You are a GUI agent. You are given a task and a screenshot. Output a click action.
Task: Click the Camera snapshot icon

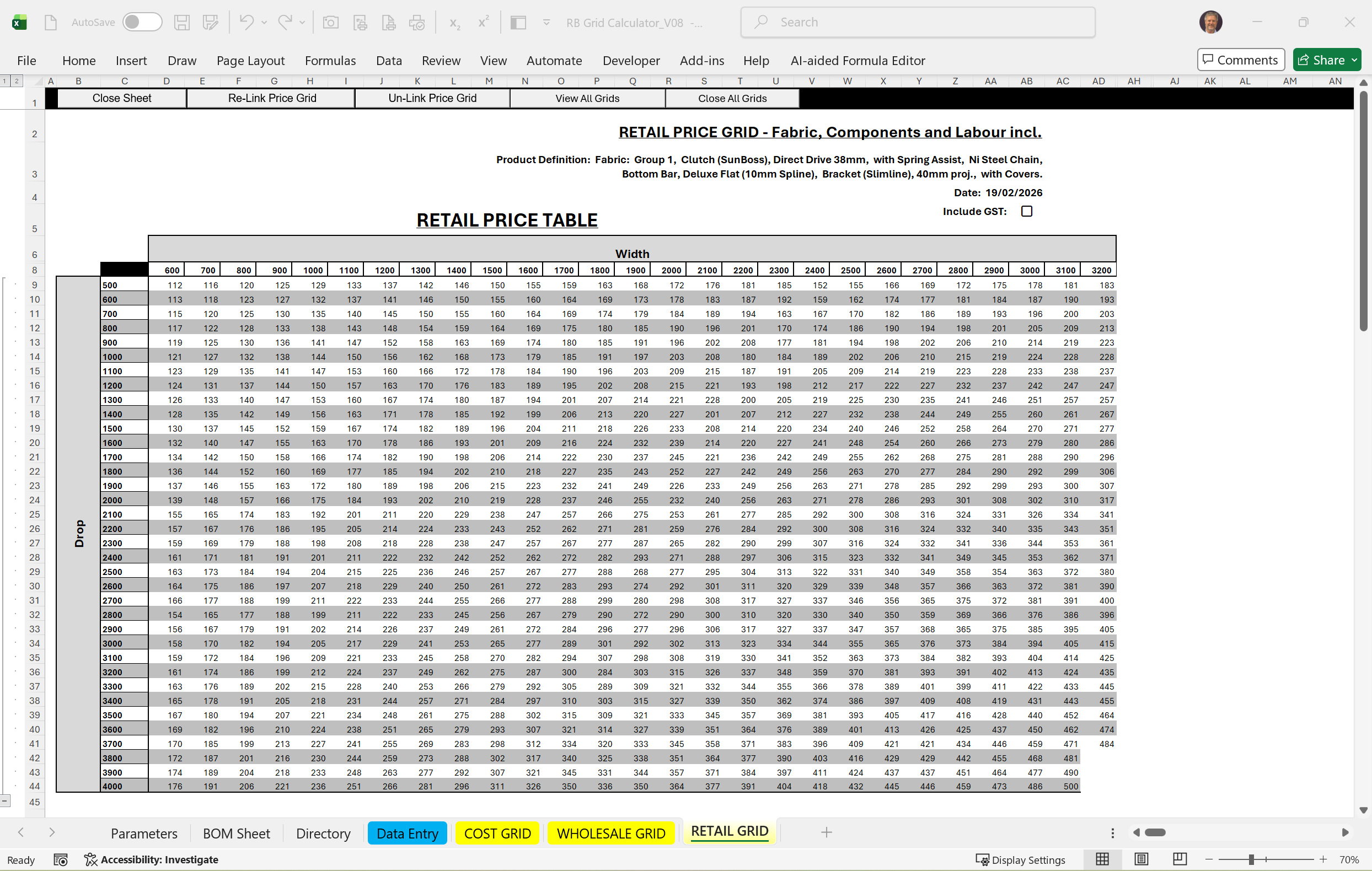coord(330,23)
